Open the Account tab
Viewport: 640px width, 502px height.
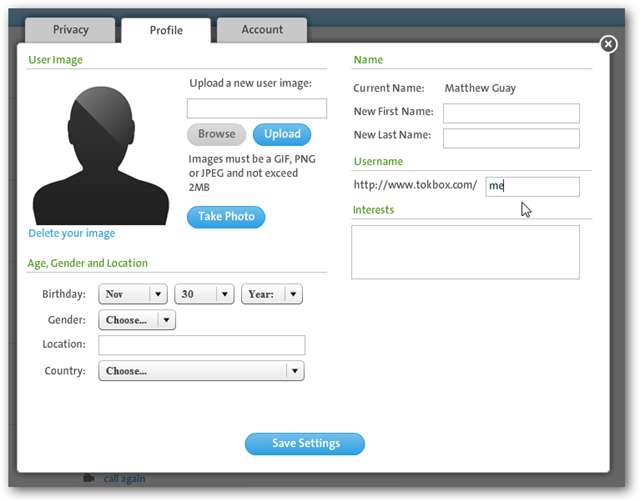(262, 30)
